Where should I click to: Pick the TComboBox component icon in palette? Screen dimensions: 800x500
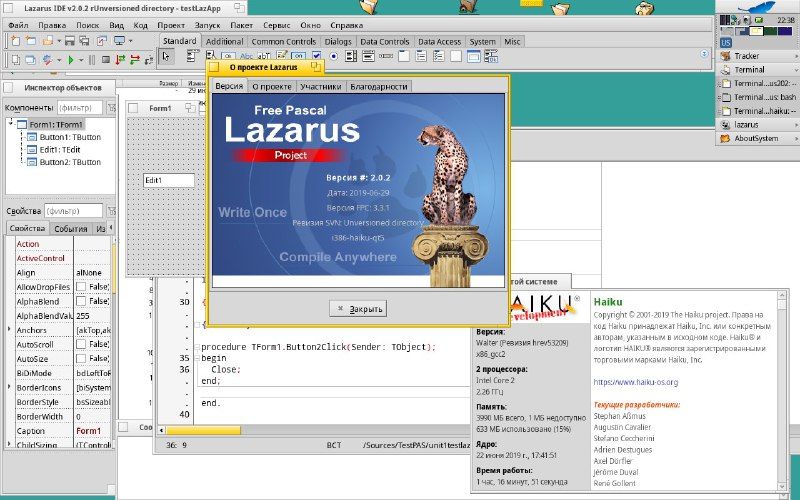[368, 56]
